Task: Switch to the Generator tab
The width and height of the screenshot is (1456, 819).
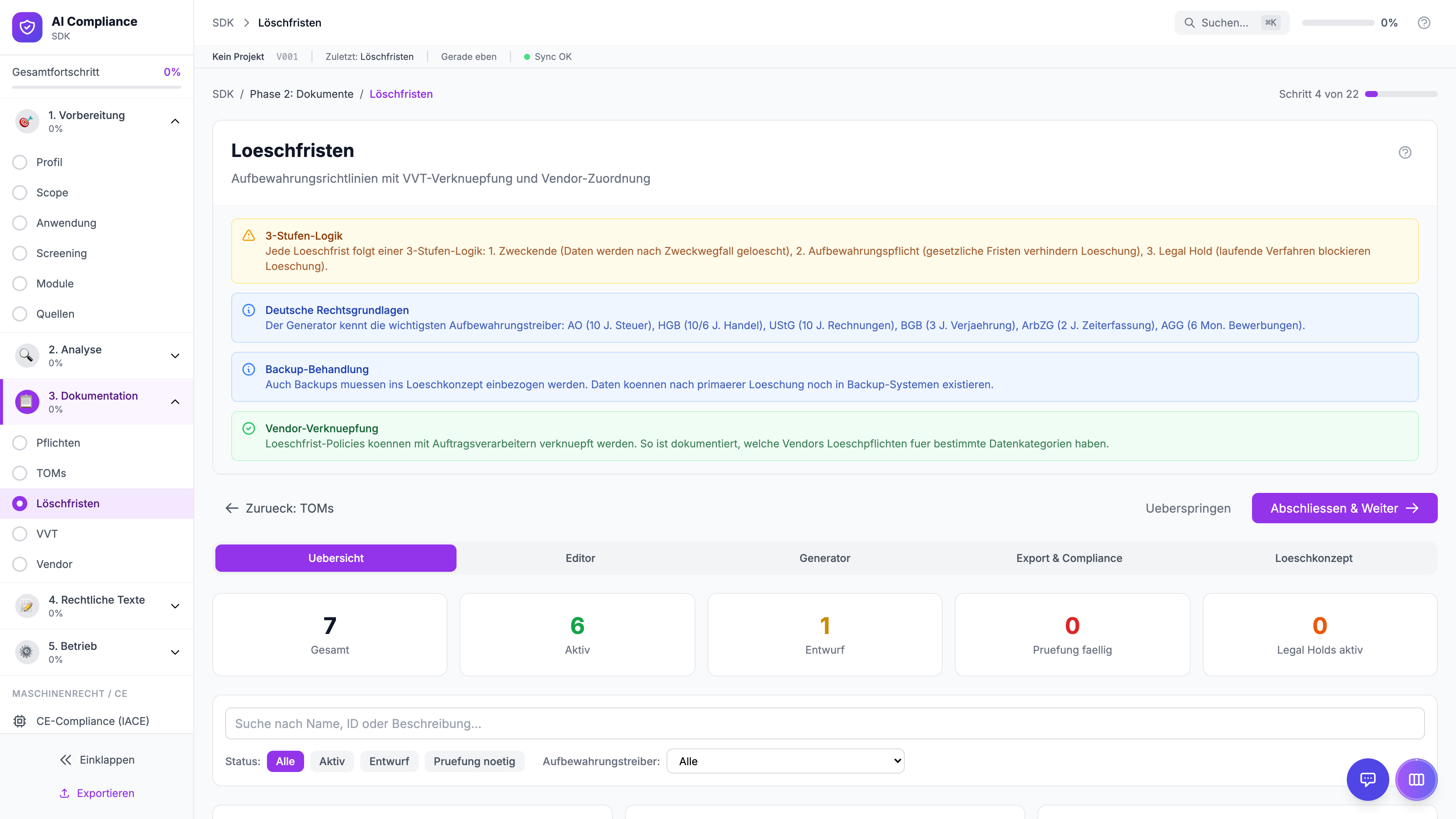Action: [825, 558]
